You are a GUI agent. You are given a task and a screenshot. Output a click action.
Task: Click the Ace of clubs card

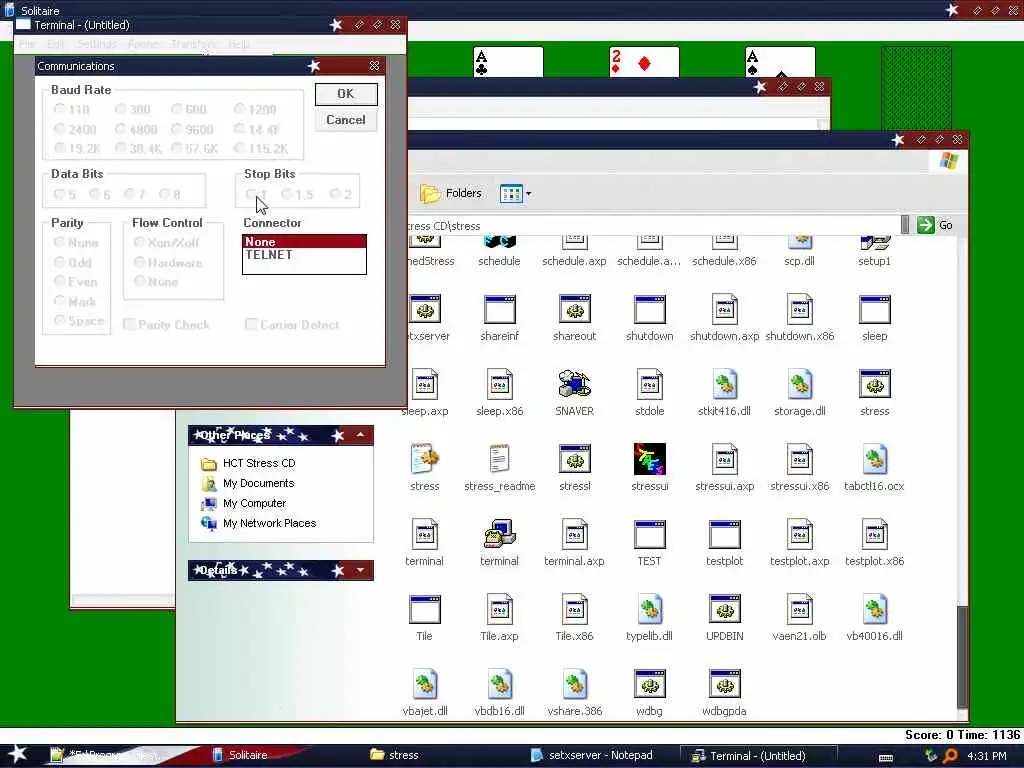[x=507, y=62]
